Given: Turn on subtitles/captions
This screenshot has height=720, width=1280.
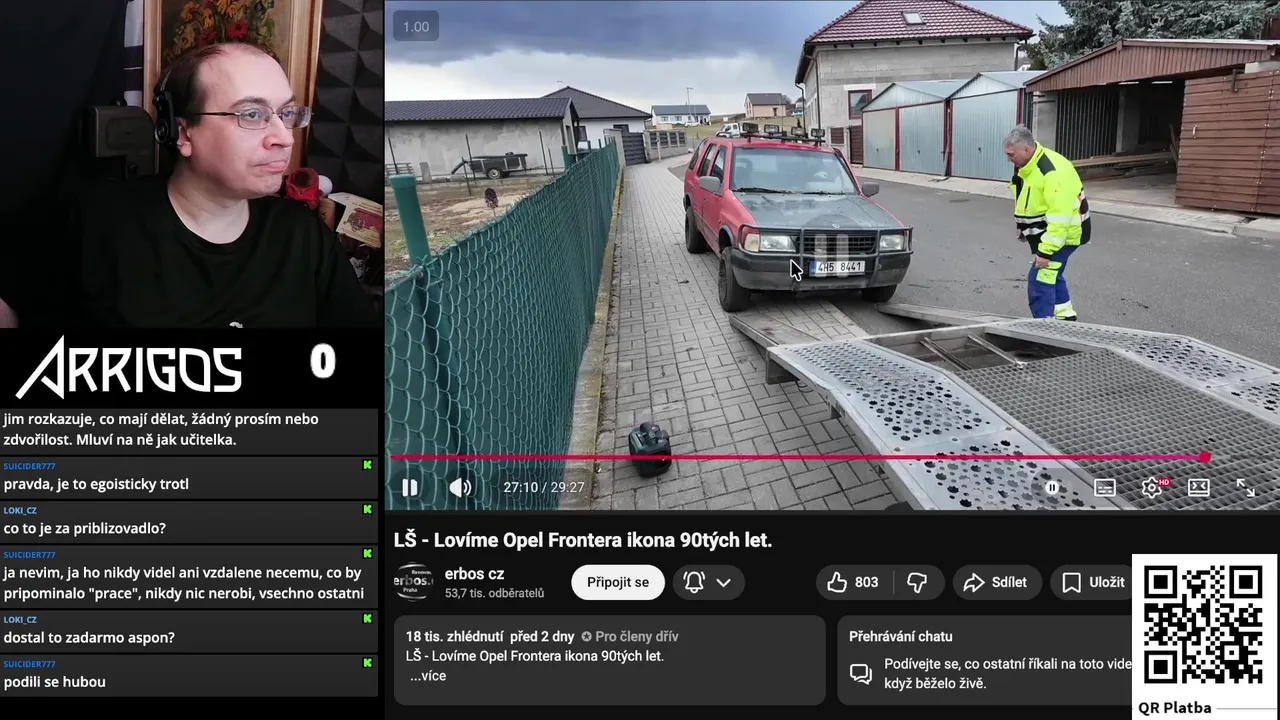Looking at the screenshot, I should (1105, 488).
